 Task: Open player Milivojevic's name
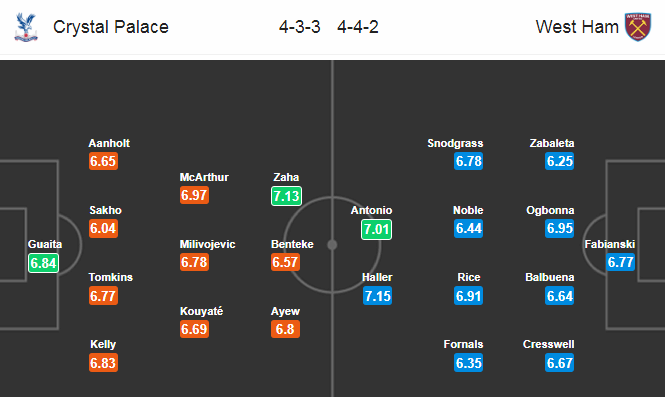click(207, 244)
